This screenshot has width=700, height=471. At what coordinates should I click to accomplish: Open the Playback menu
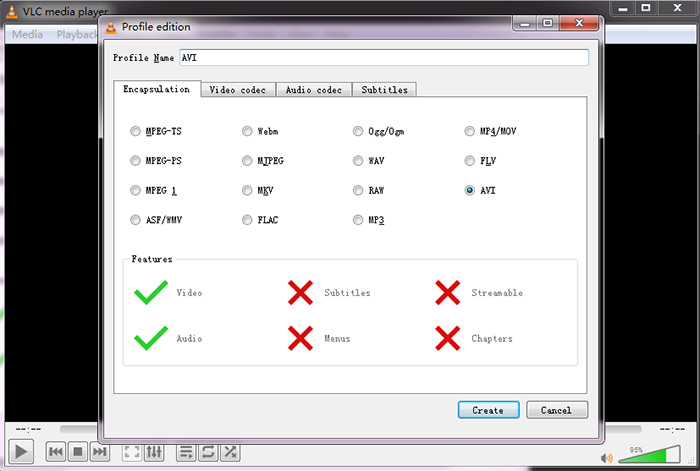tap(76, 34)
